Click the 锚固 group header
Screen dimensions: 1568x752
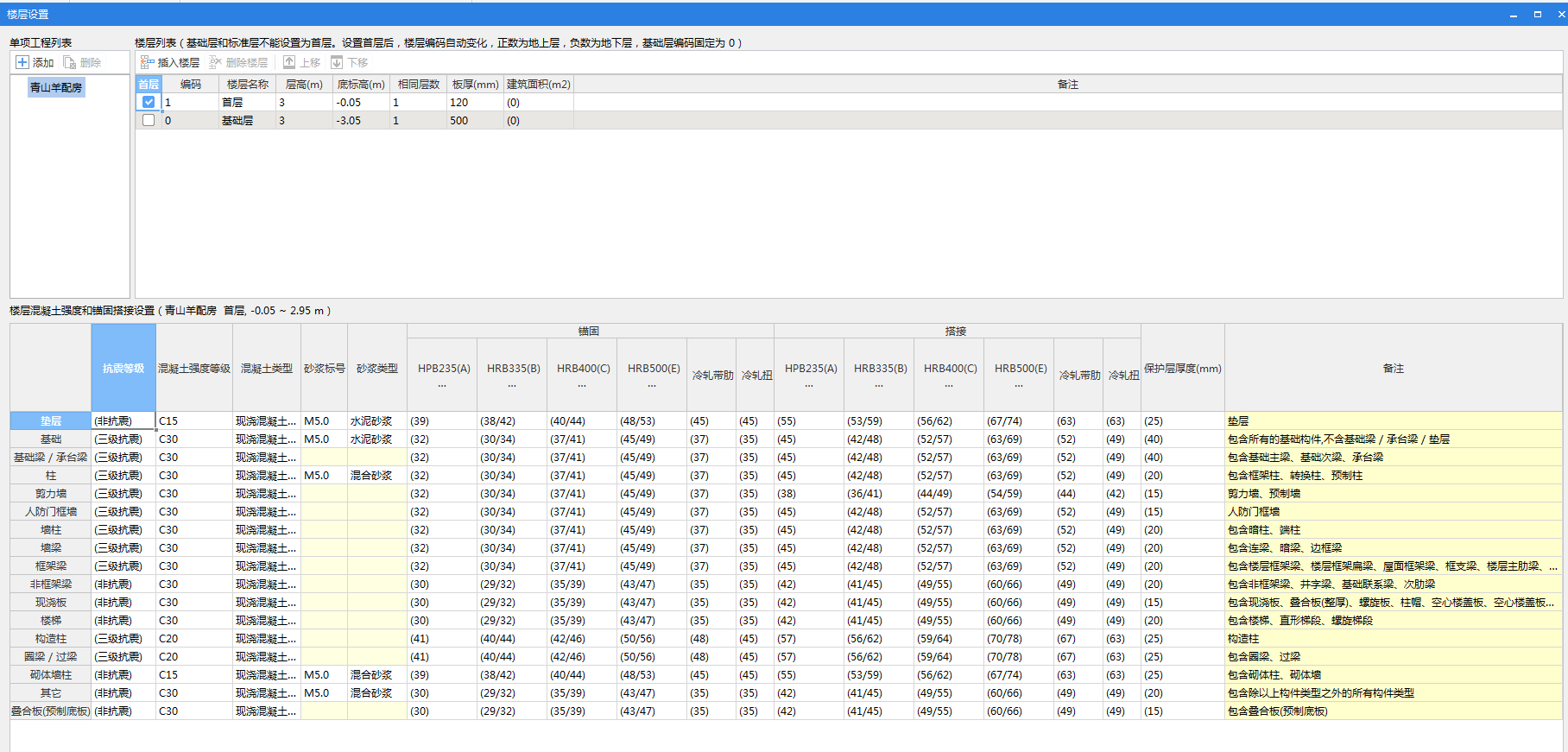[x=590, y=331]
